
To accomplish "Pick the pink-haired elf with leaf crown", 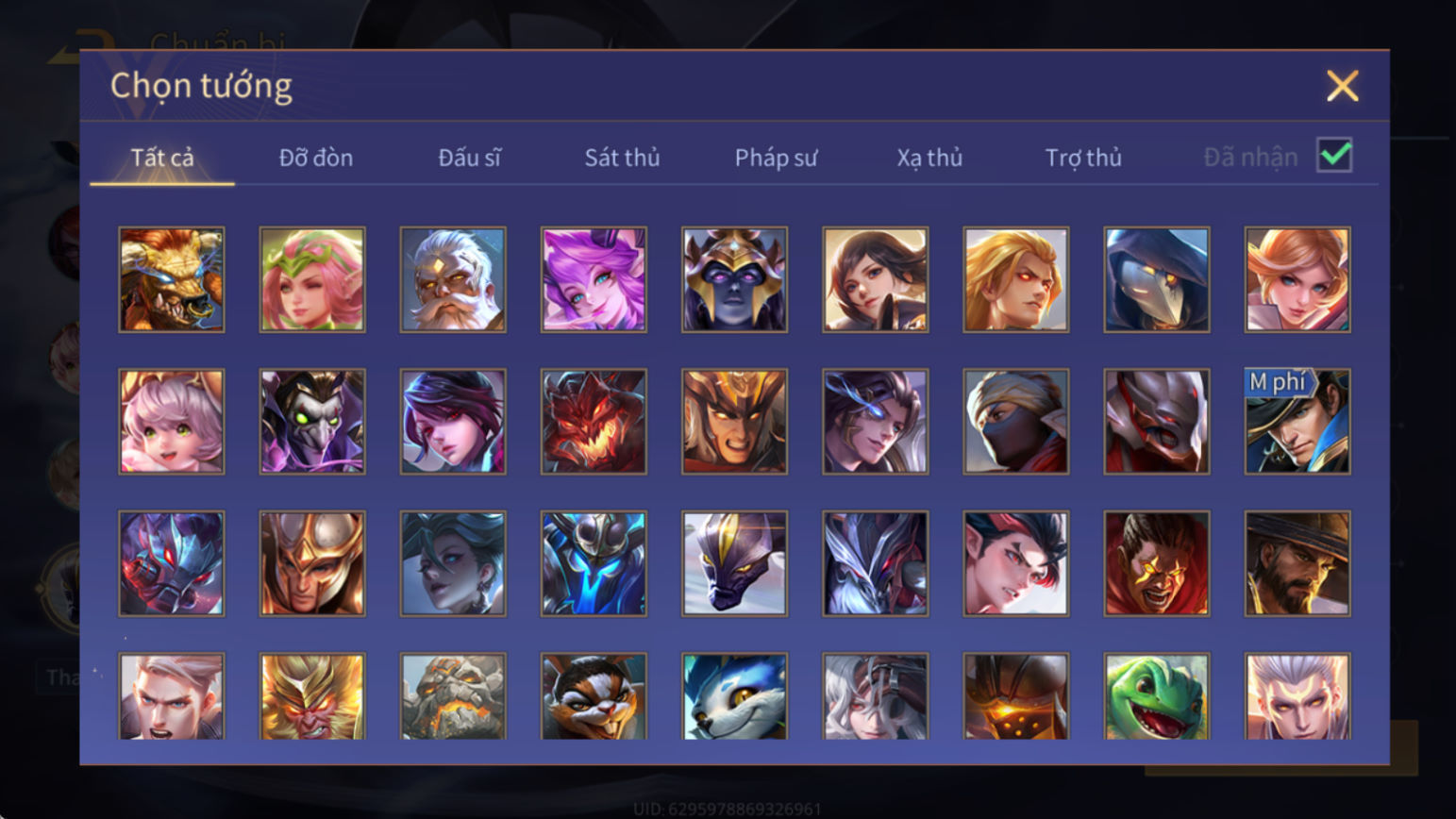I will point(312,279).
